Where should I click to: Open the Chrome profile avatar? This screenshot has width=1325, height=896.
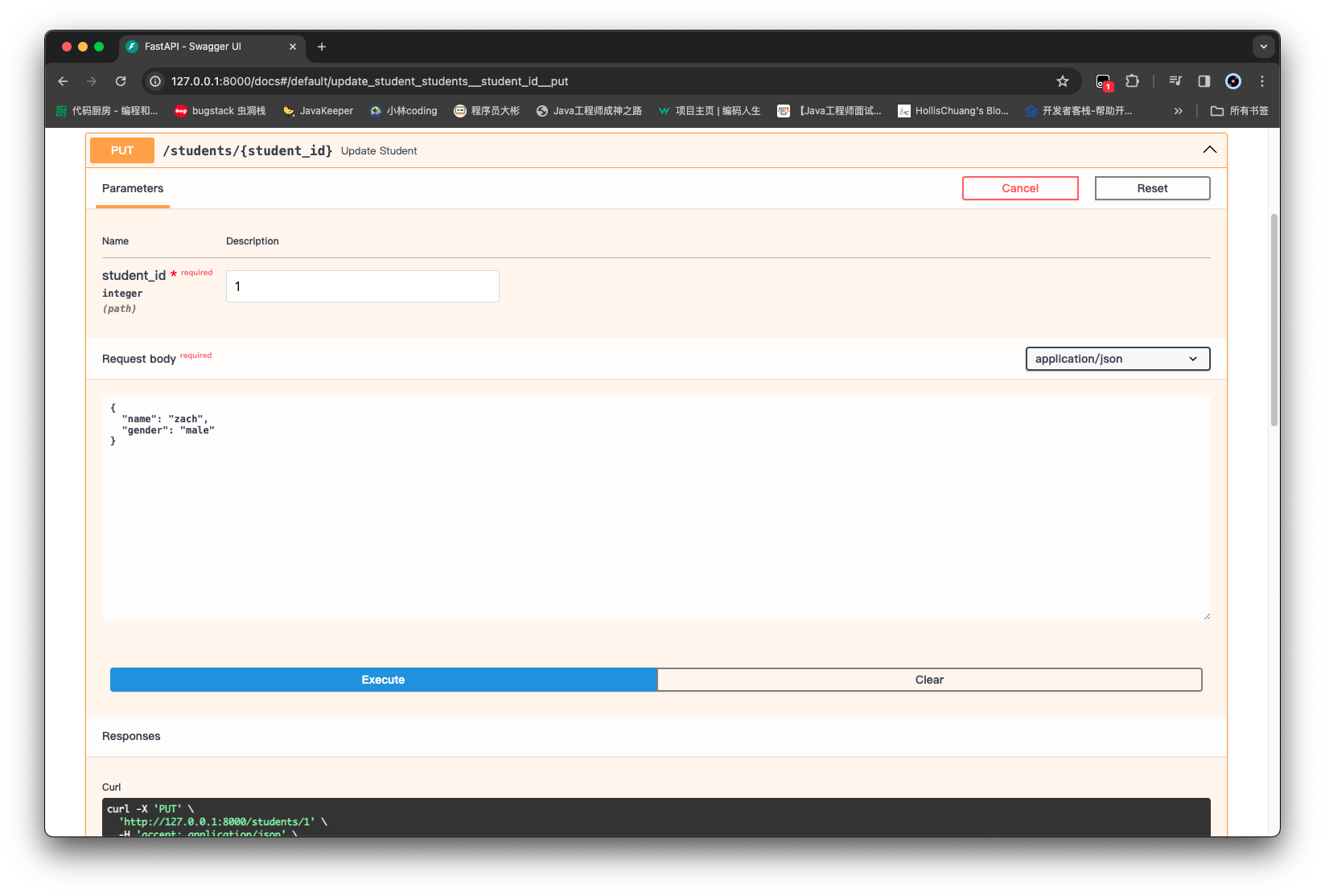click(x=1233, y=81)
